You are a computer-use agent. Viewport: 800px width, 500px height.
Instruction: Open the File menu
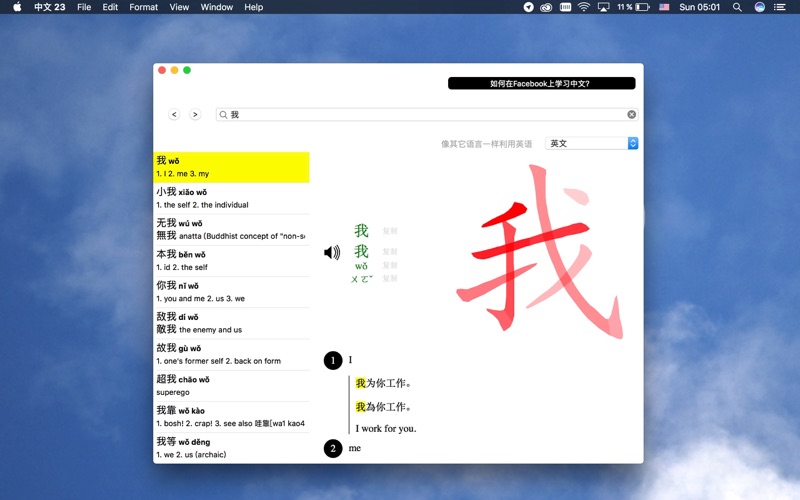click(84, 7)
